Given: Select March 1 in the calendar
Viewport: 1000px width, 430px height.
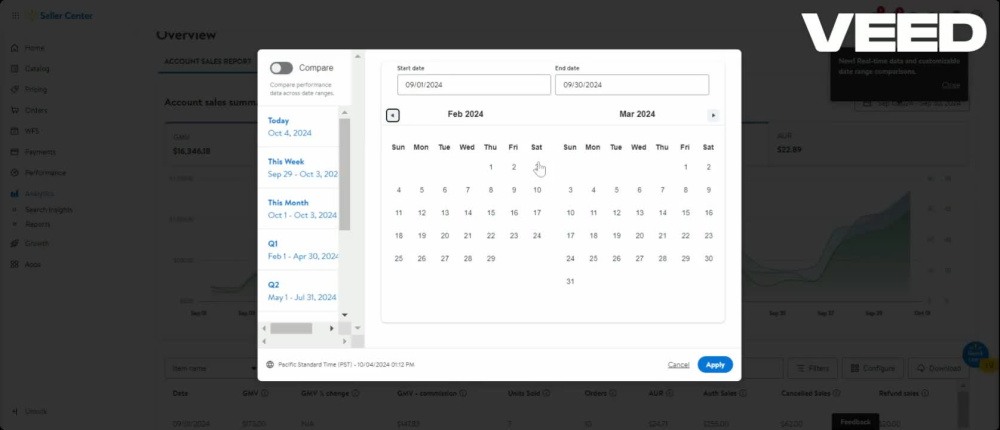Looking at the screenshot, I should tap(686, 167).
